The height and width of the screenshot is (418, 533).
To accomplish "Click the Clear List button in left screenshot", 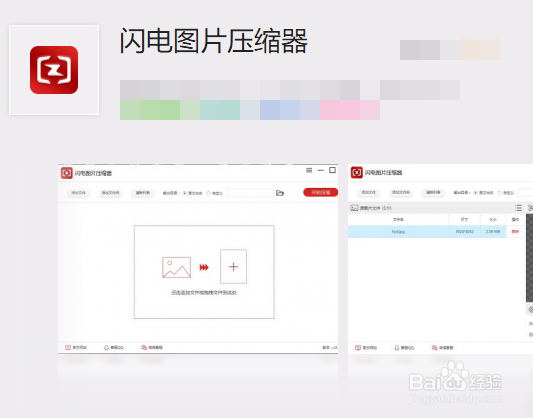I will point(143,193).
